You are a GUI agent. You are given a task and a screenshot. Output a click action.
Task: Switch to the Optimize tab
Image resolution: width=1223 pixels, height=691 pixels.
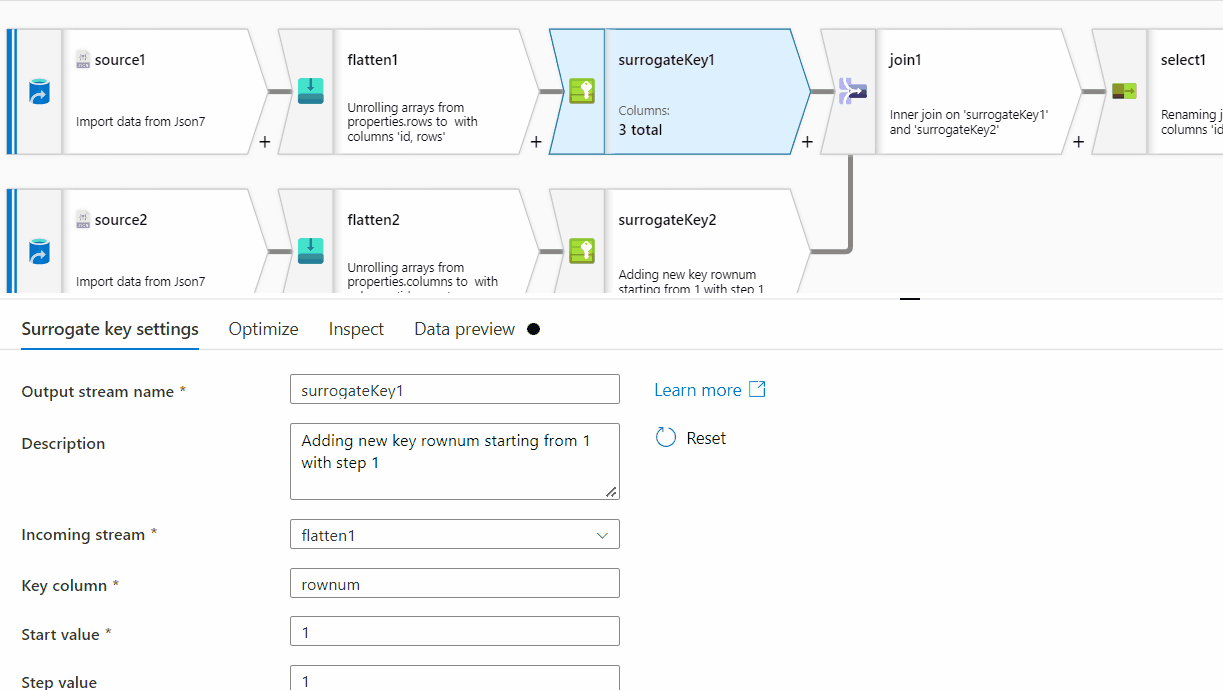point(263,329)
